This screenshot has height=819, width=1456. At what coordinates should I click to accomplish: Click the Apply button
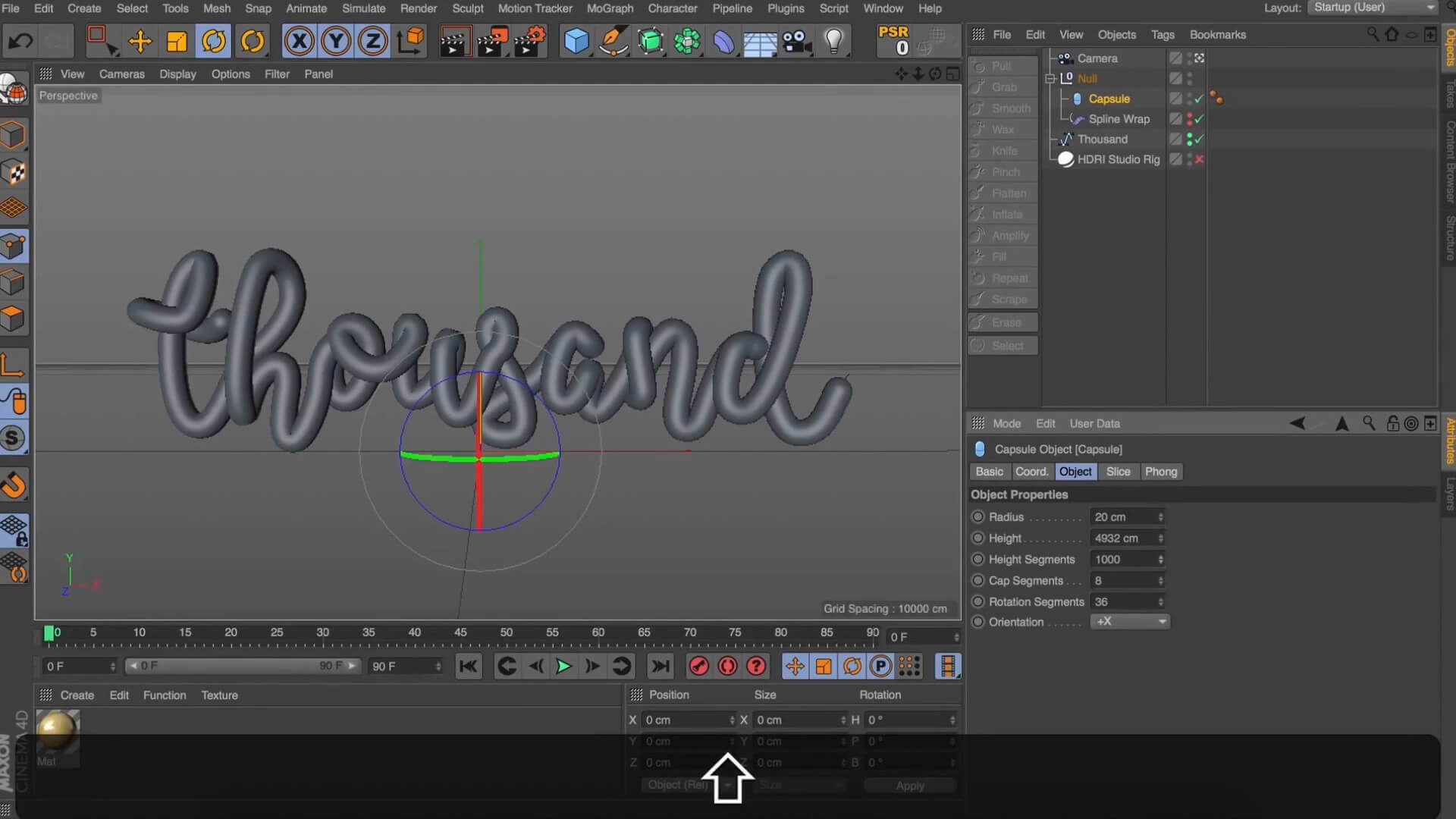click(909, 786)
